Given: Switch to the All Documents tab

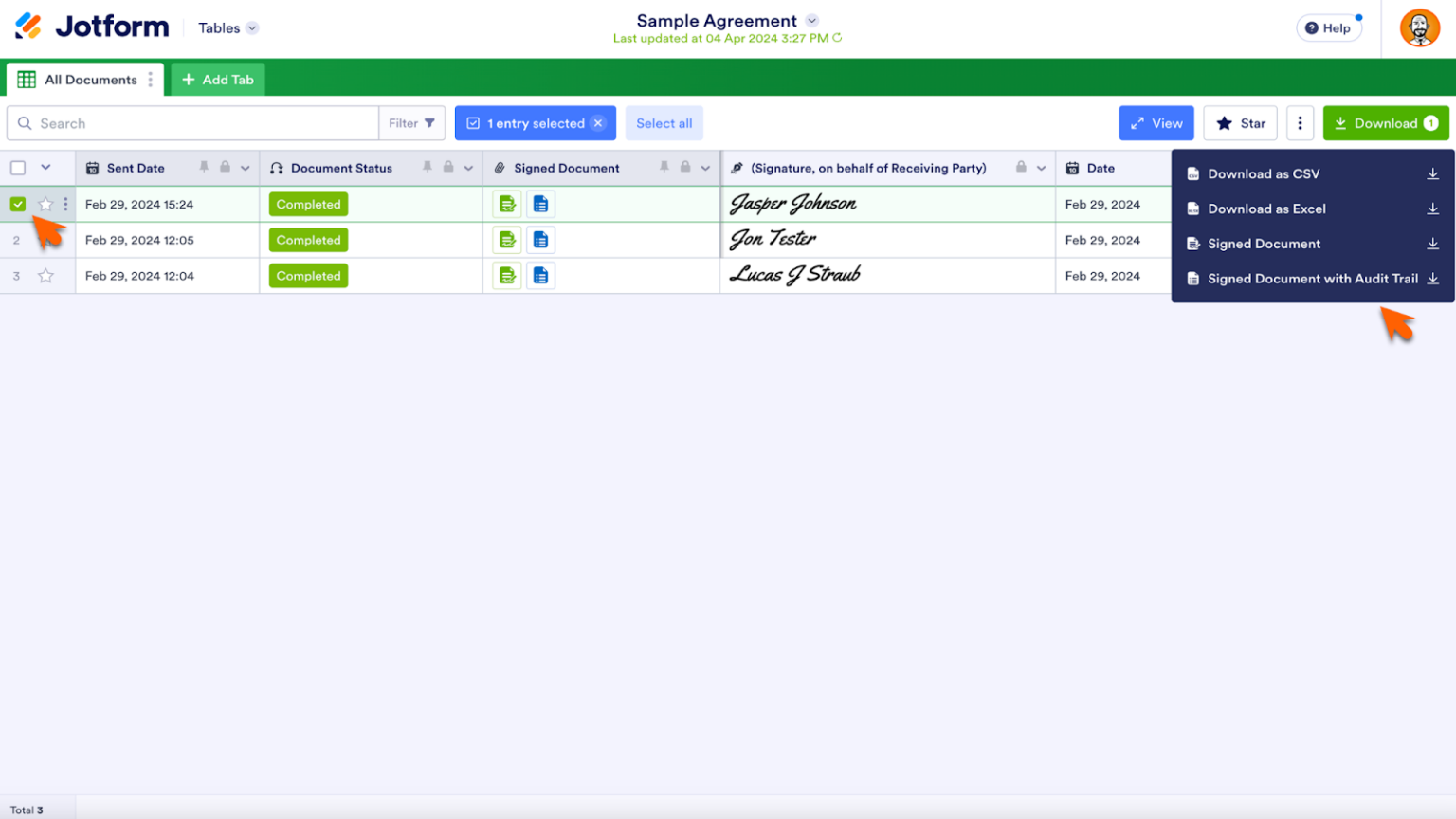Looking at the screenshot, I should pyautogui.click(x=91, y=80).
